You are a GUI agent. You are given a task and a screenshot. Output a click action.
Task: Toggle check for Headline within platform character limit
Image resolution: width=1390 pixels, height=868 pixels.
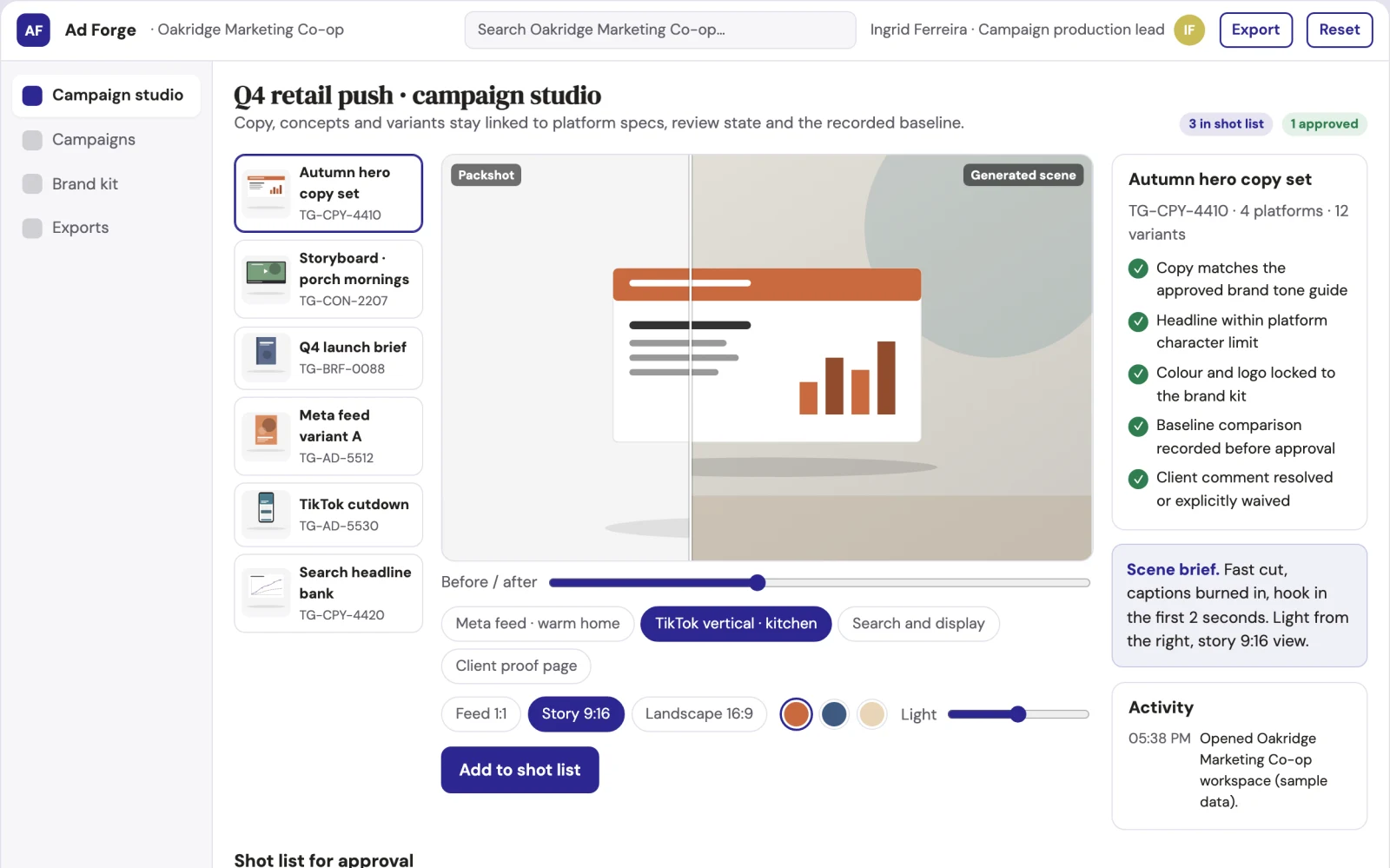click(x=1138, y=321)
